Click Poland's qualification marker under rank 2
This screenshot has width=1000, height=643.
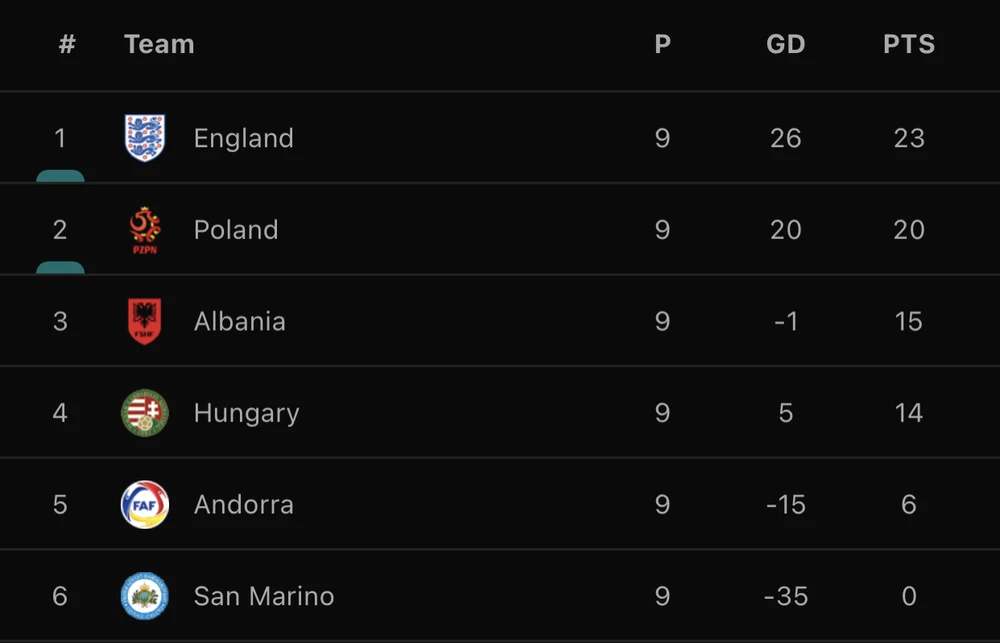point(60,268)
